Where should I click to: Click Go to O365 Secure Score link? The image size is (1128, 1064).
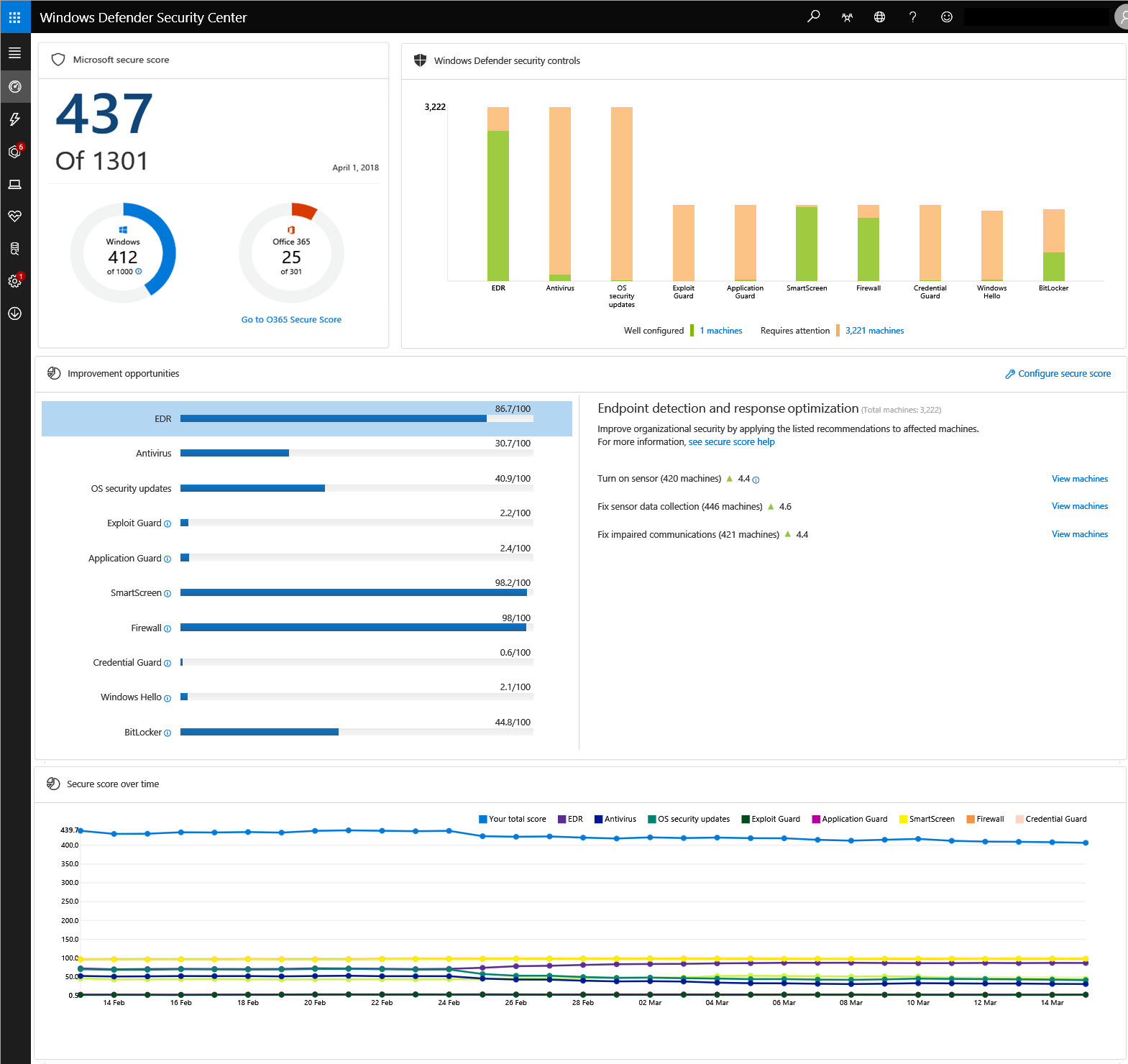[291, 320]
